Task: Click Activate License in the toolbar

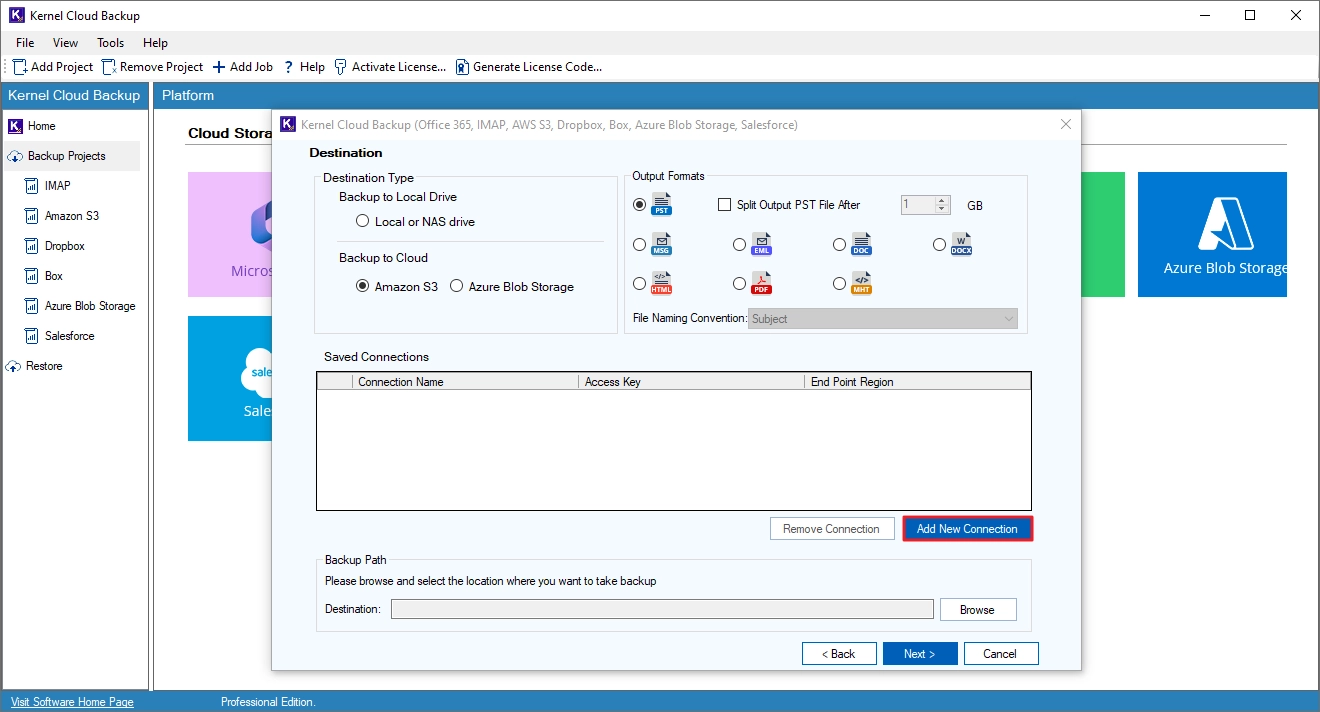Action: 390,67
